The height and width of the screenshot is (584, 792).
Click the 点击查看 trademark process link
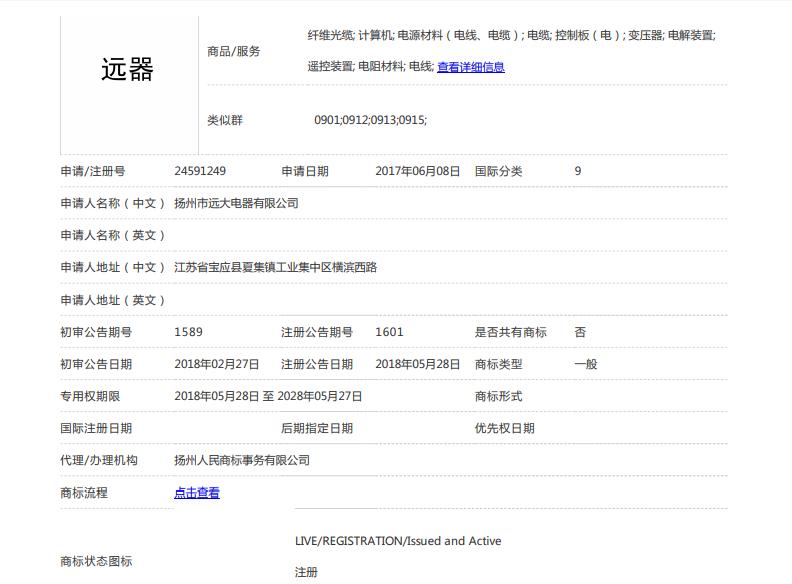(x=197, y=493)
